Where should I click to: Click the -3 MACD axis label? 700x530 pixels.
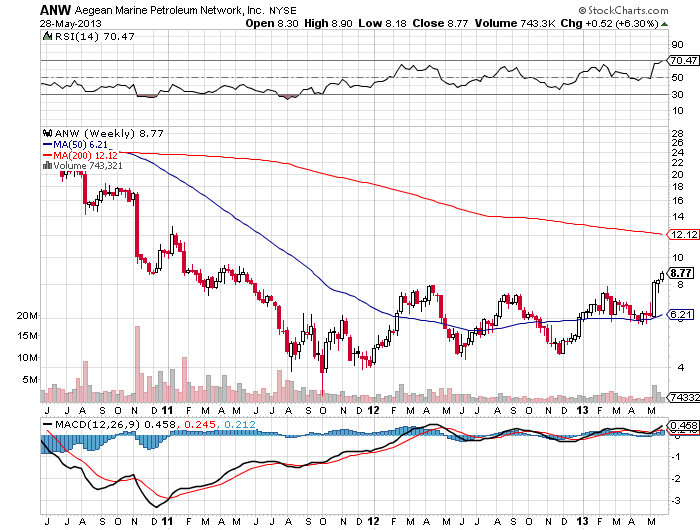tap(676, 501)
